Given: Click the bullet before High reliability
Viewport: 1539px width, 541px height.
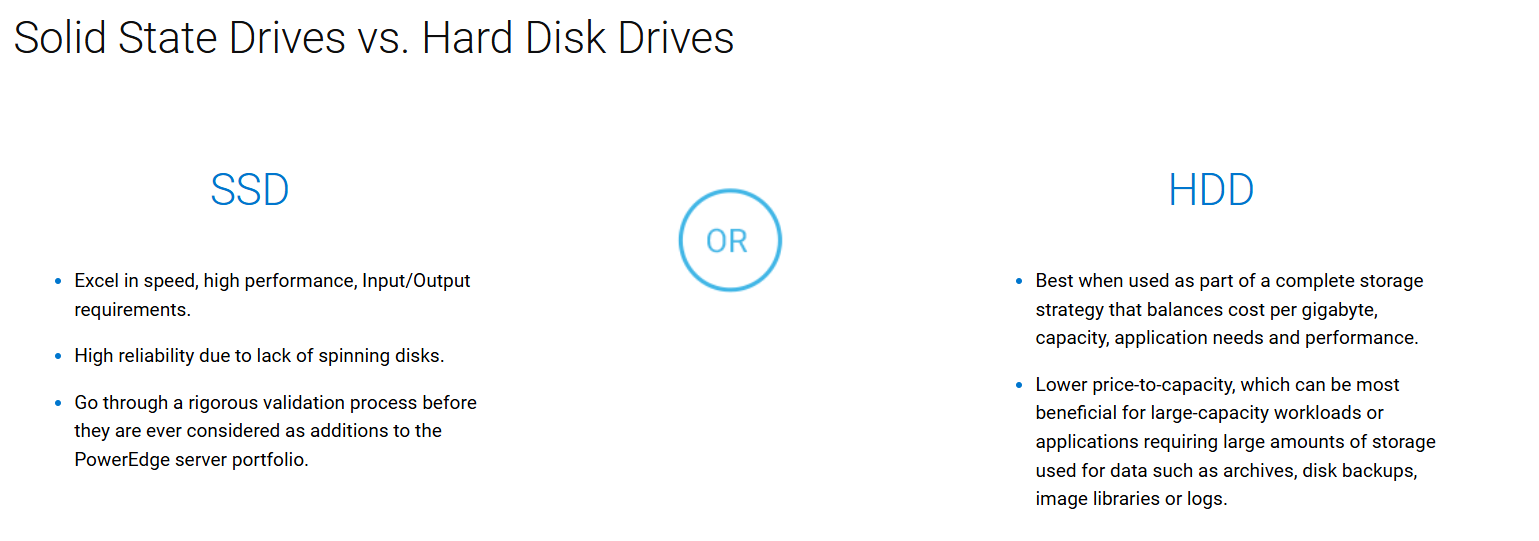Looking at the screenshot, I should 58,356.
